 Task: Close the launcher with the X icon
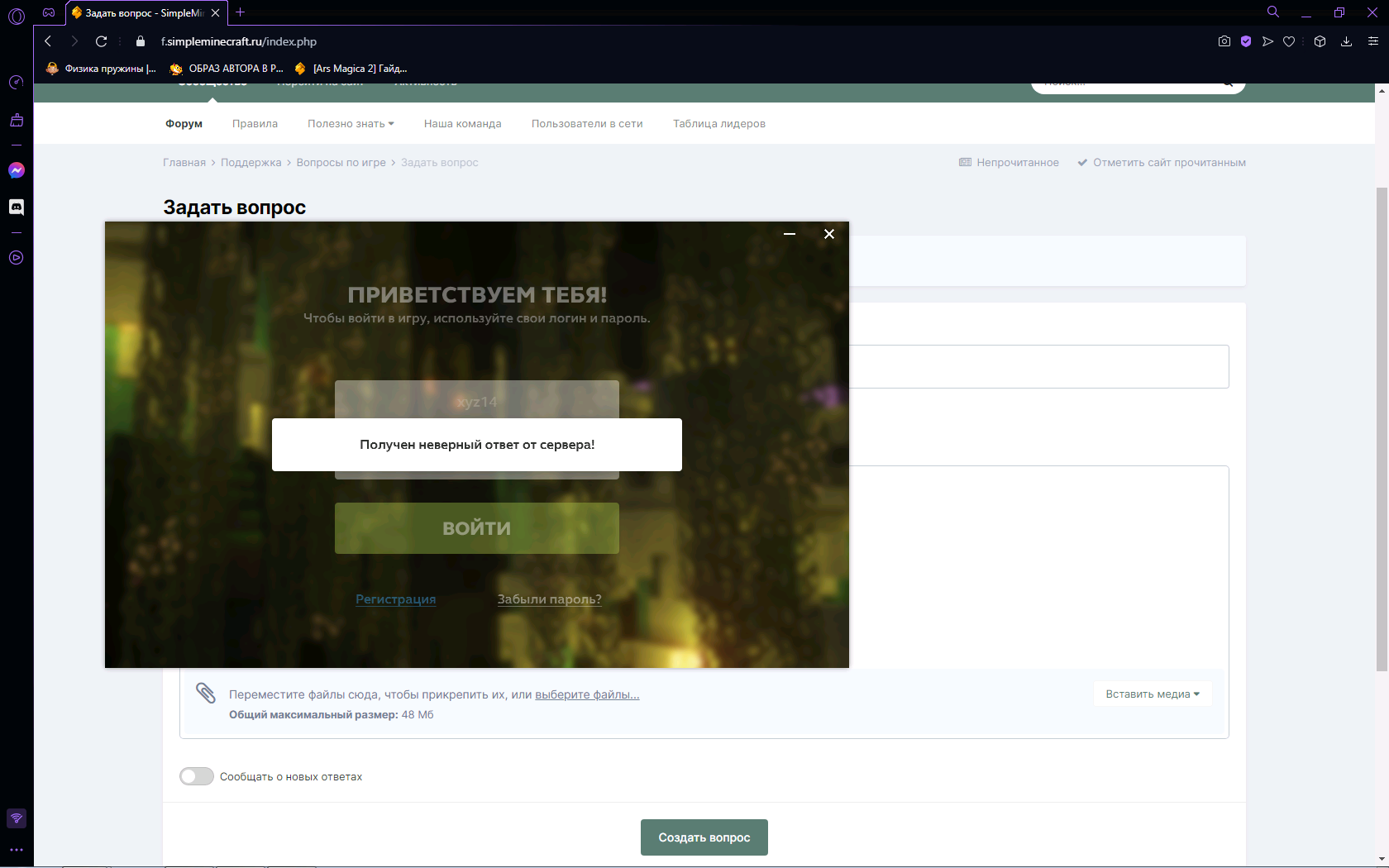coord(829,234)
